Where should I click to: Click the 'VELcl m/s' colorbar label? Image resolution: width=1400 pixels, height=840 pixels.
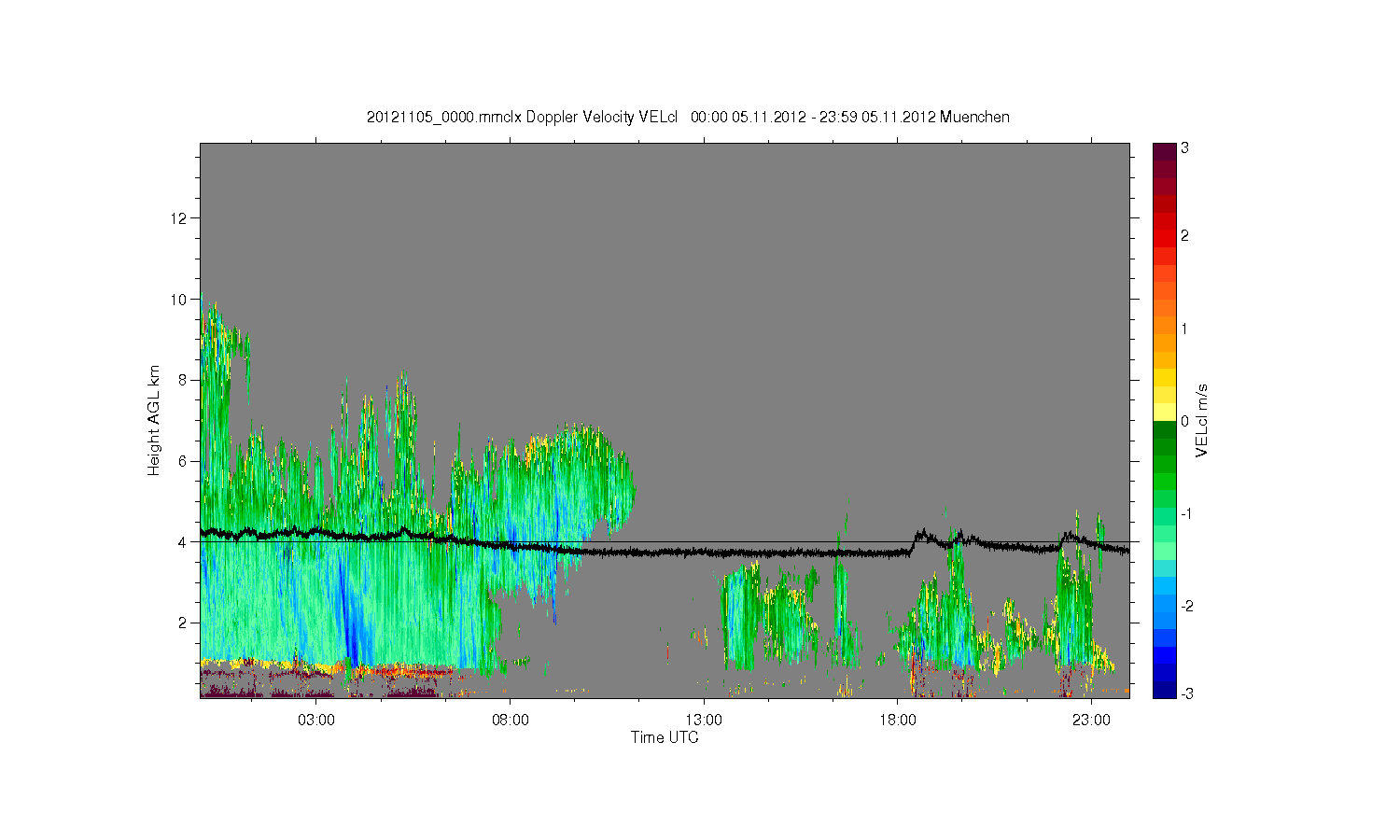[1202, 420]
